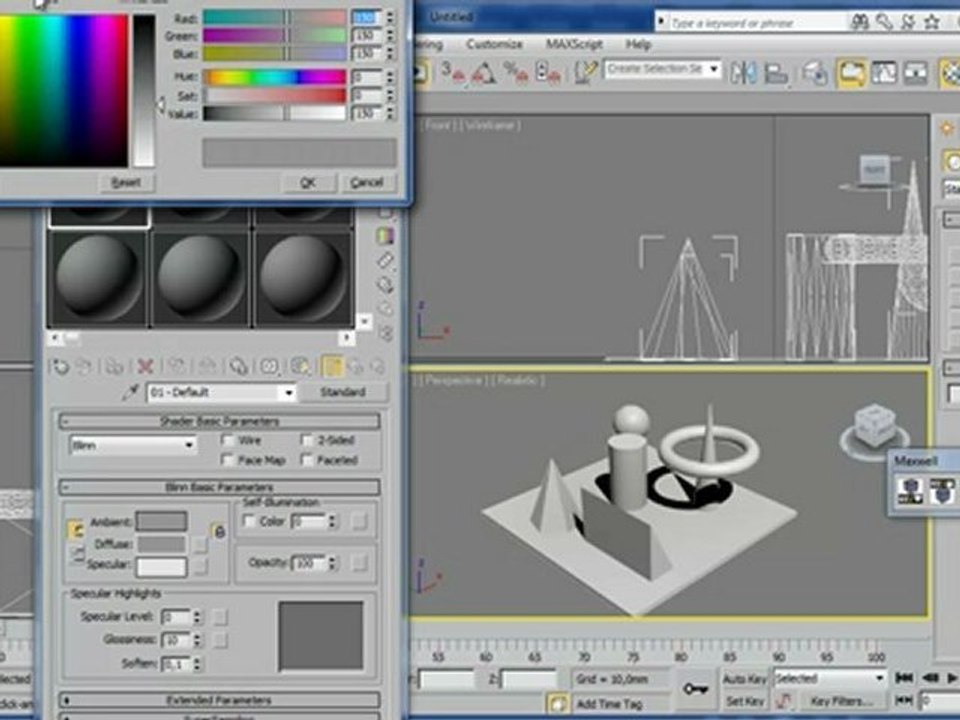Image resolution: width=960 pixels, height=720 pixels.
Task: Click the Mirror tool icon
Action: coord(743,73)
